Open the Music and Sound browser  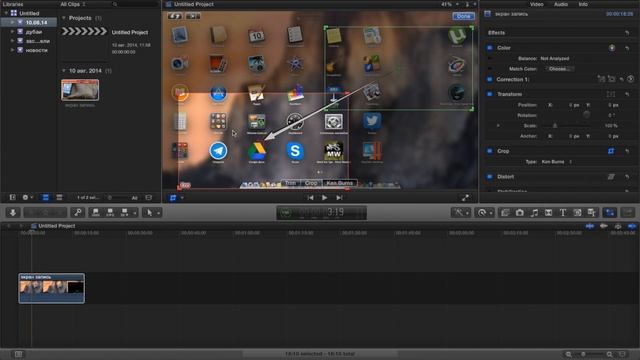pyautogui.click(x=534, y=213)
